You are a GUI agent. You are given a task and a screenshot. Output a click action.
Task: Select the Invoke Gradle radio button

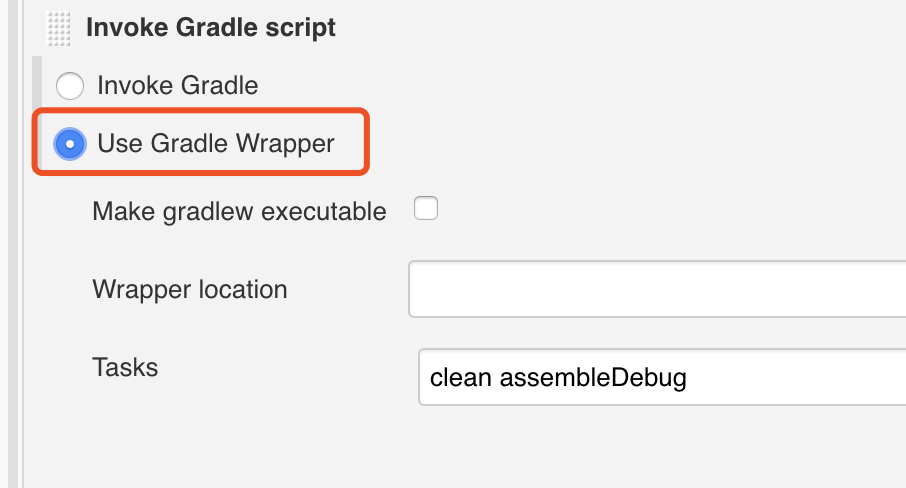pyautogui.click(x=70, y=85)
